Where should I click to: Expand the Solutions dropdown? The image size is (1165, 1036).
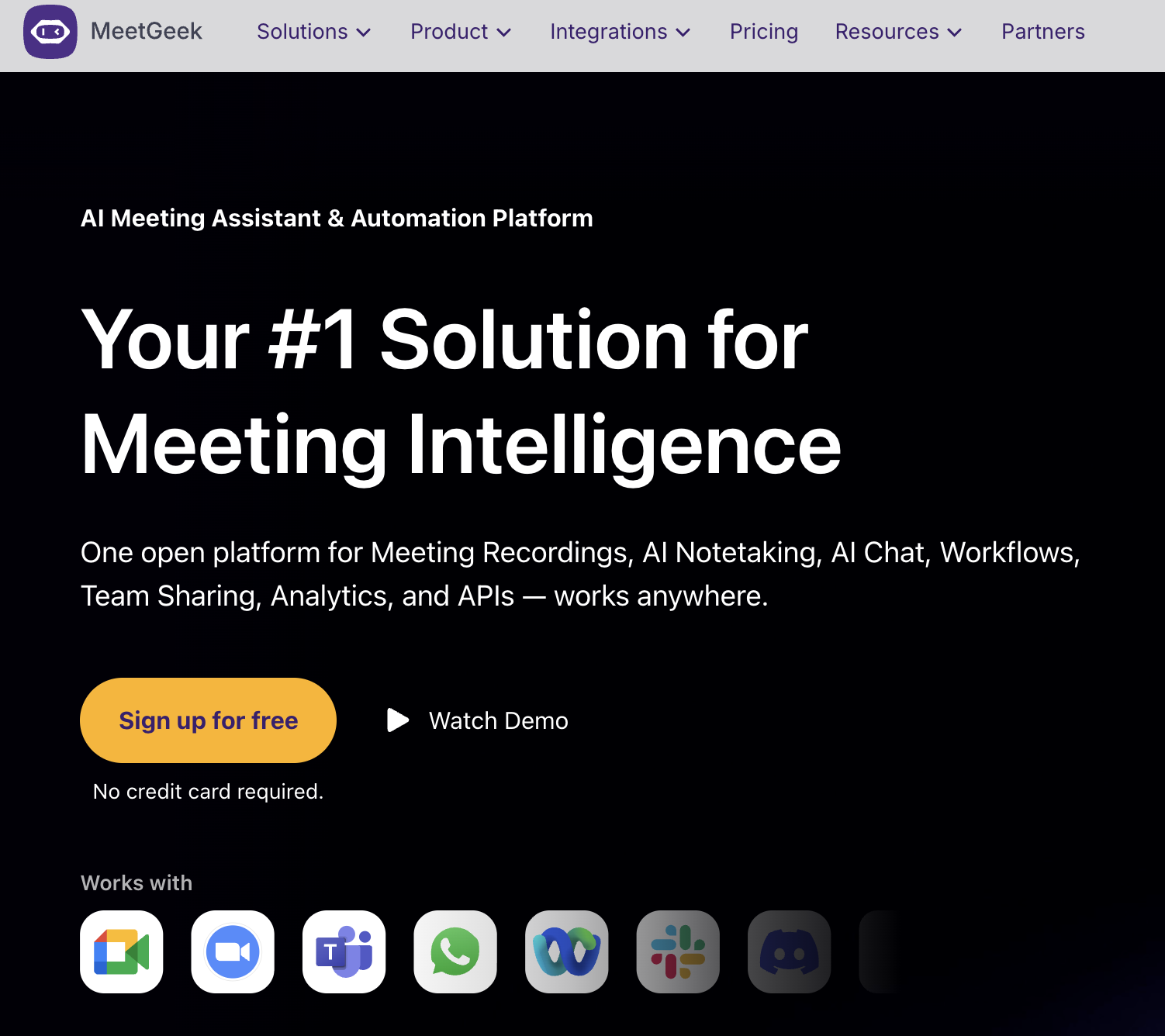(x=313, y=32)
